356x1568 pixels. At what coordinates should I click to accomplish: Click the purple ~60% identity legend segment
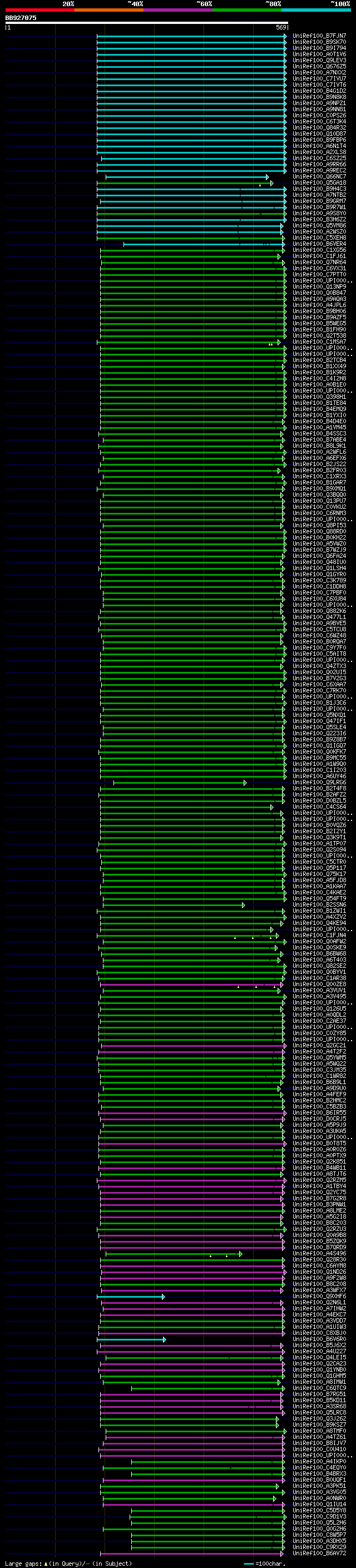179,10
